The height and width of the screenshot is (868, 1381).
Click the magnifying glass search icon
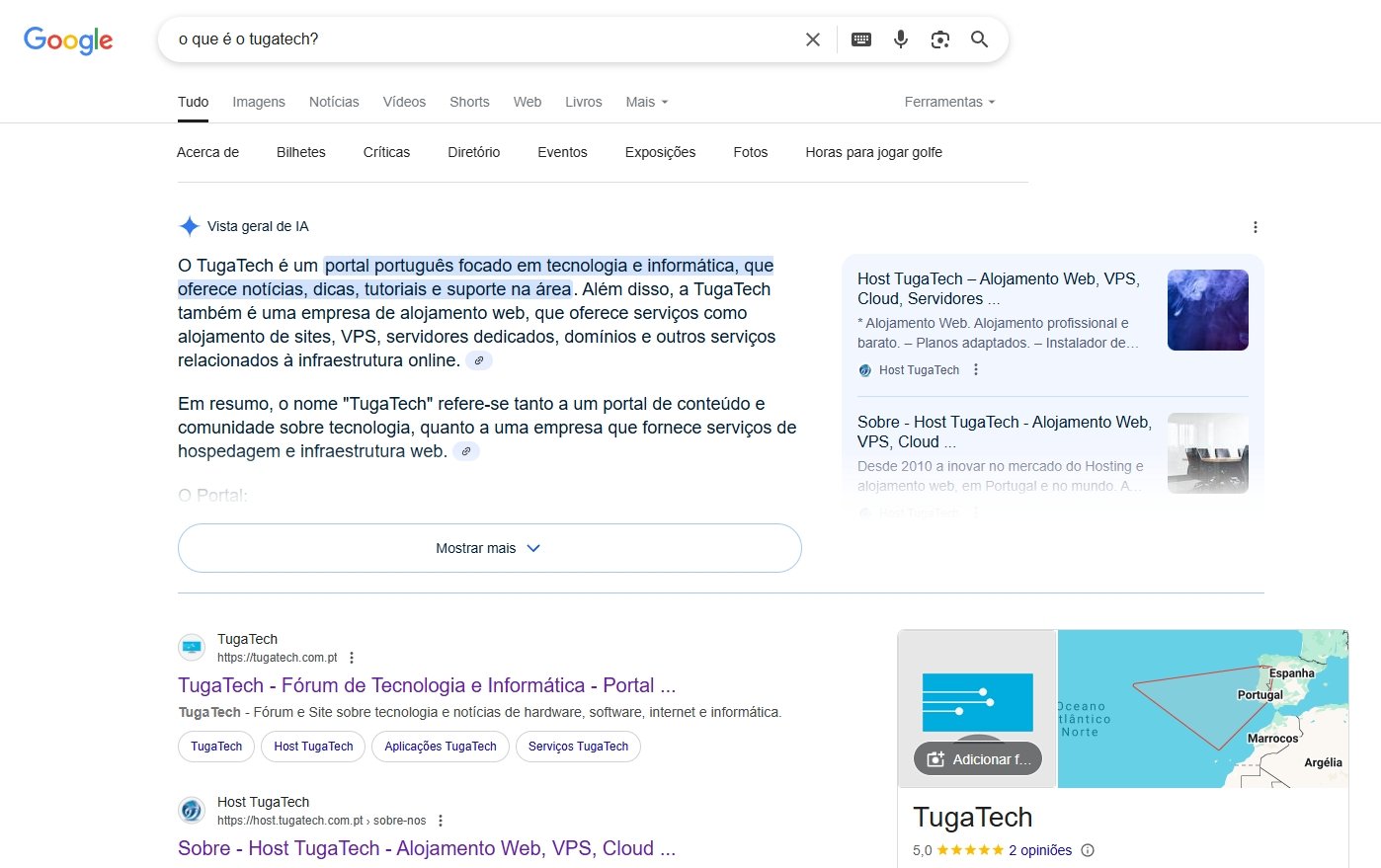click(980, 39)
